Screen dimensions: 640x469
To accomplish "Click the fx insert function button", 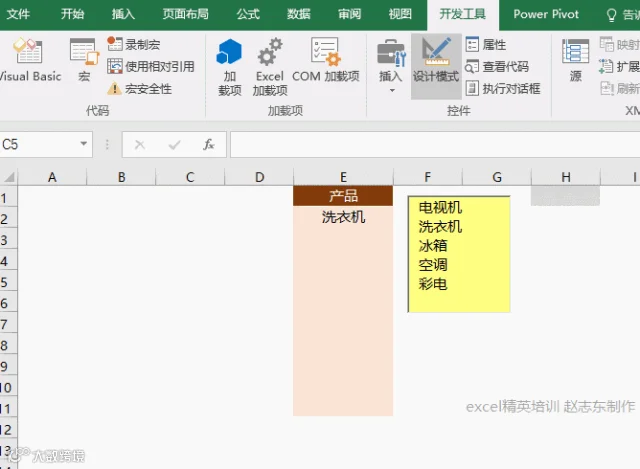I will [209, 144].
